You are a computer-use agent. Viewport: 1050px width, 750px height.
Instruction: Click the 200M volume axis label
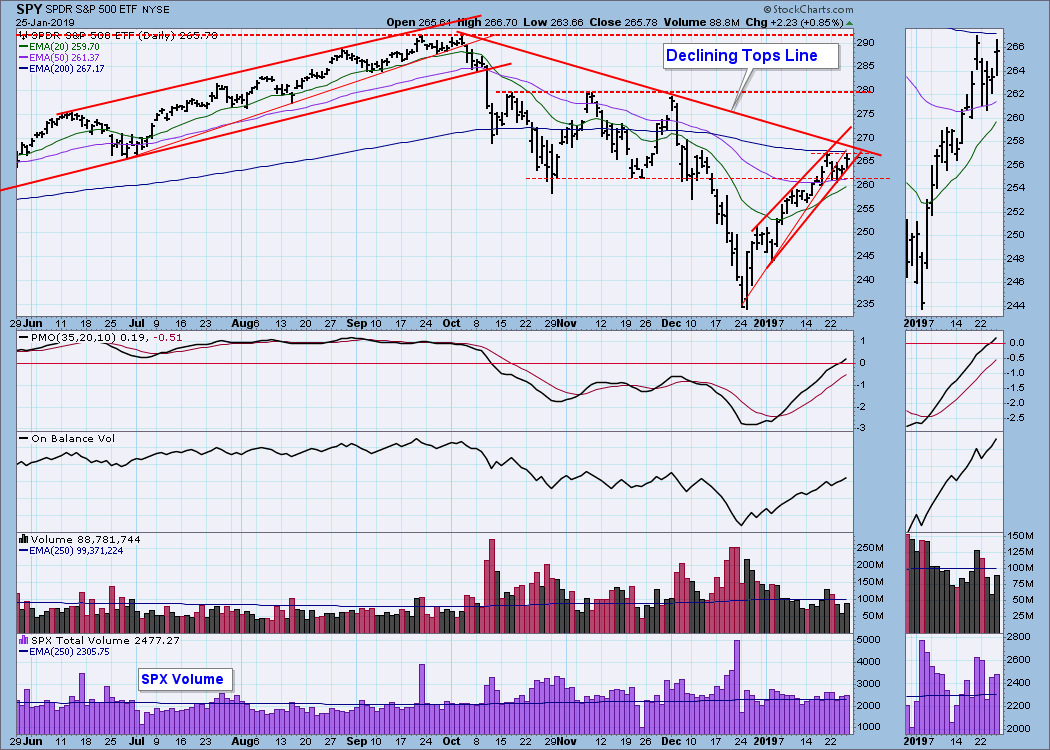871,565
